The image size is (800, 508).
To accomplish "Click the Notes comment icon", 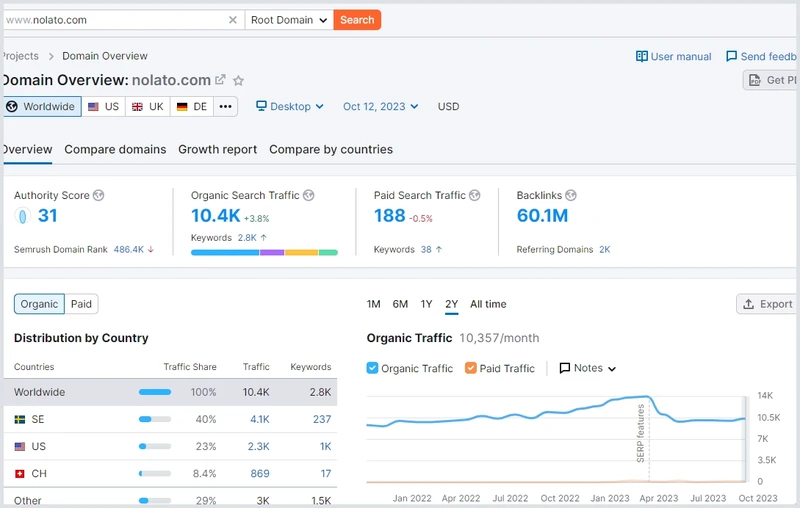I will coord(564,368).
